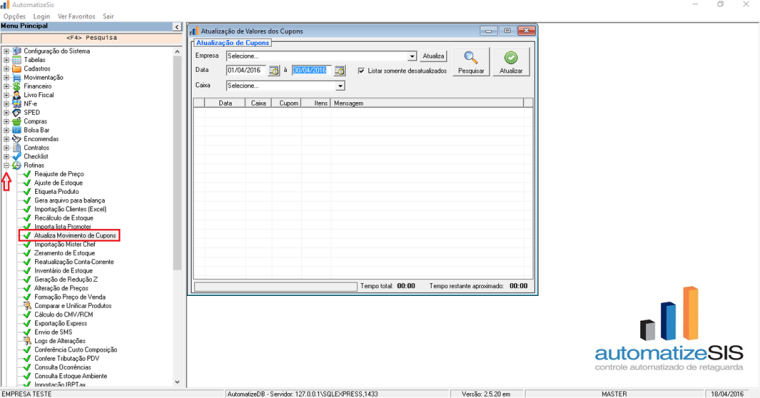The image size is (760, 398).
Task: Open the Opções menu
Action: (14, 16)
